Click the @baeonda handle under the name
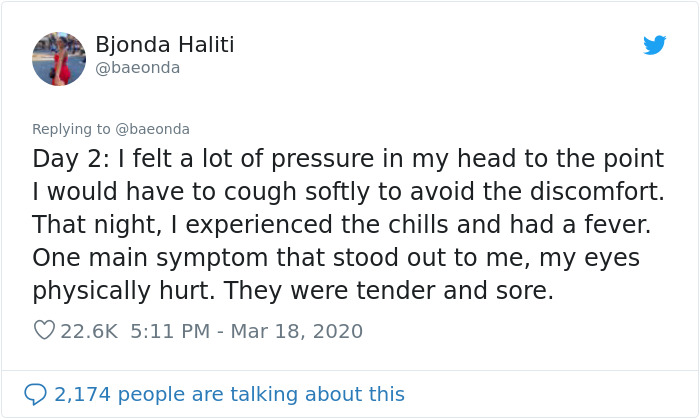Viewport: 700px width, 419px height. [138, 68]
